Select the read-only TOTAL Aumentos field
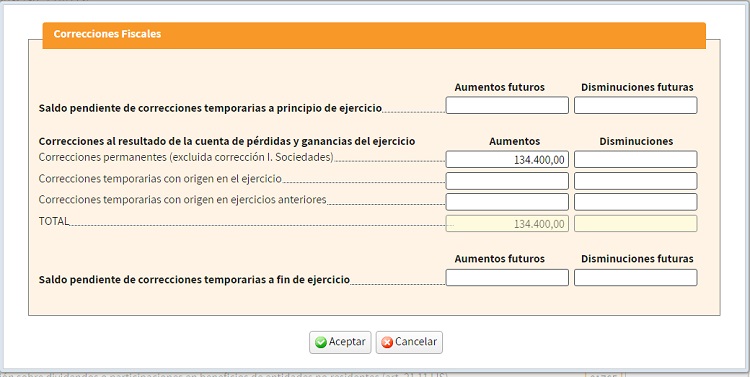The height and width of the screenshot is (377, 750). [507, 223]
